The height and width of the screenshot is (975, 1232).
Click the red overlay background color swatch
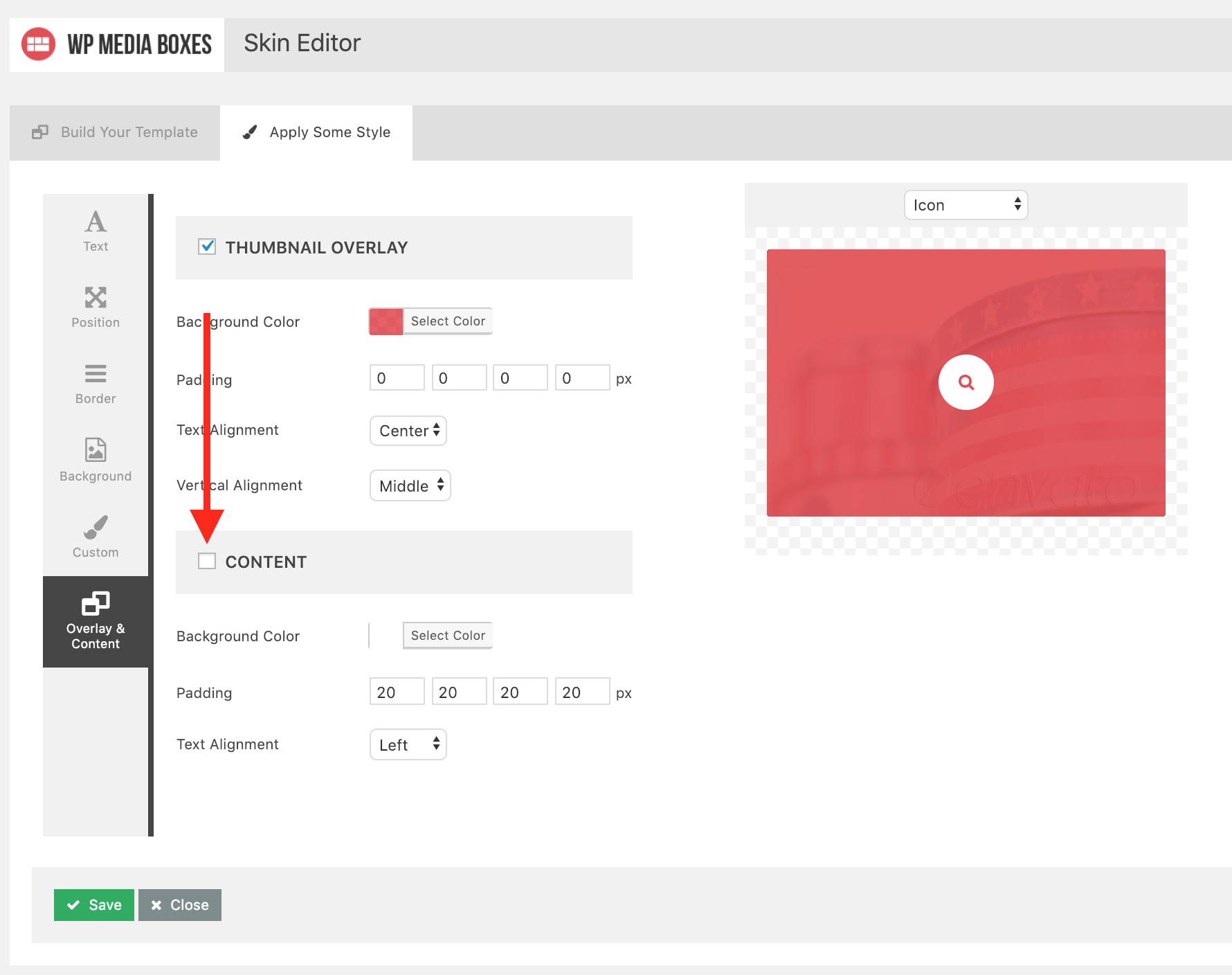386,321
